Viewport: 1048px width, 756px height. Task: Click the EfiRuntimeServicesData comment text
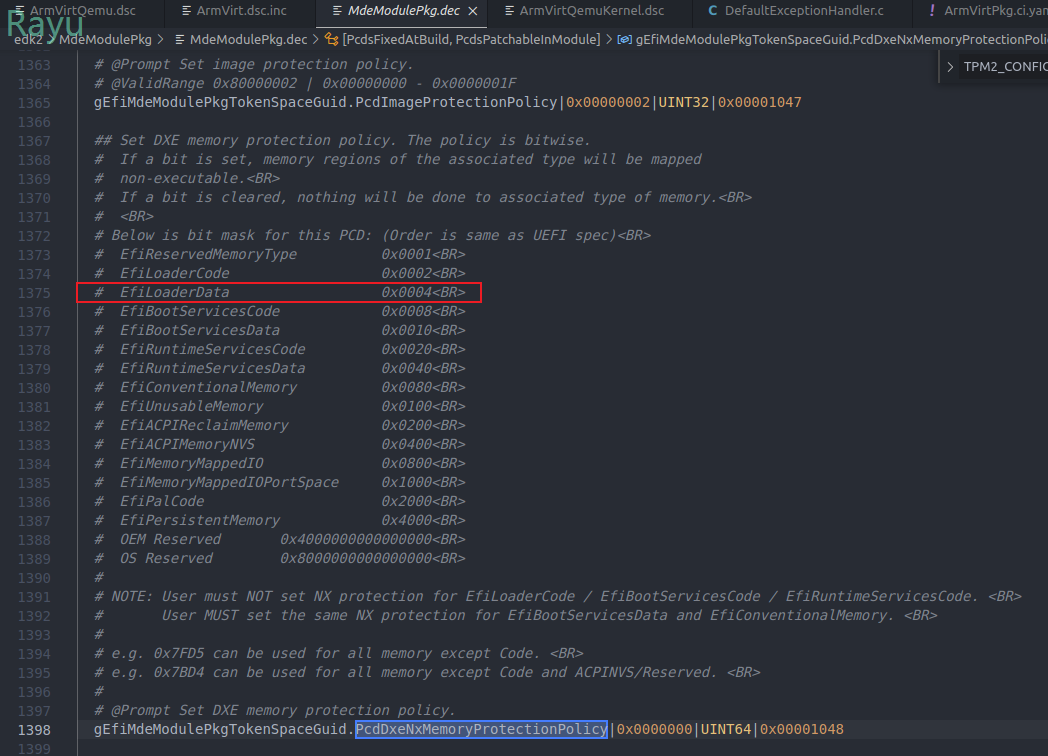(x=213, y=368)
